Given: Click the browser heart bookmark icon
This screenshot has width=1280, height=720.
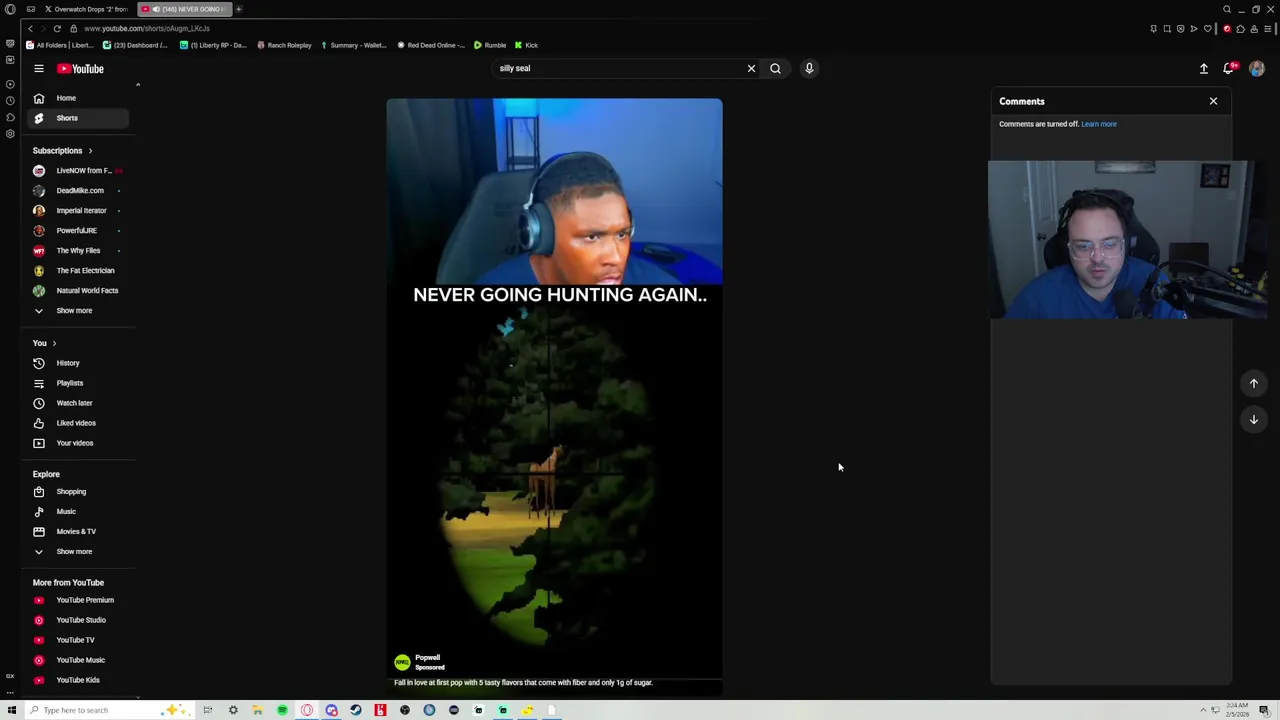Looking at the screenshot, I should (x=1208, y=29).
